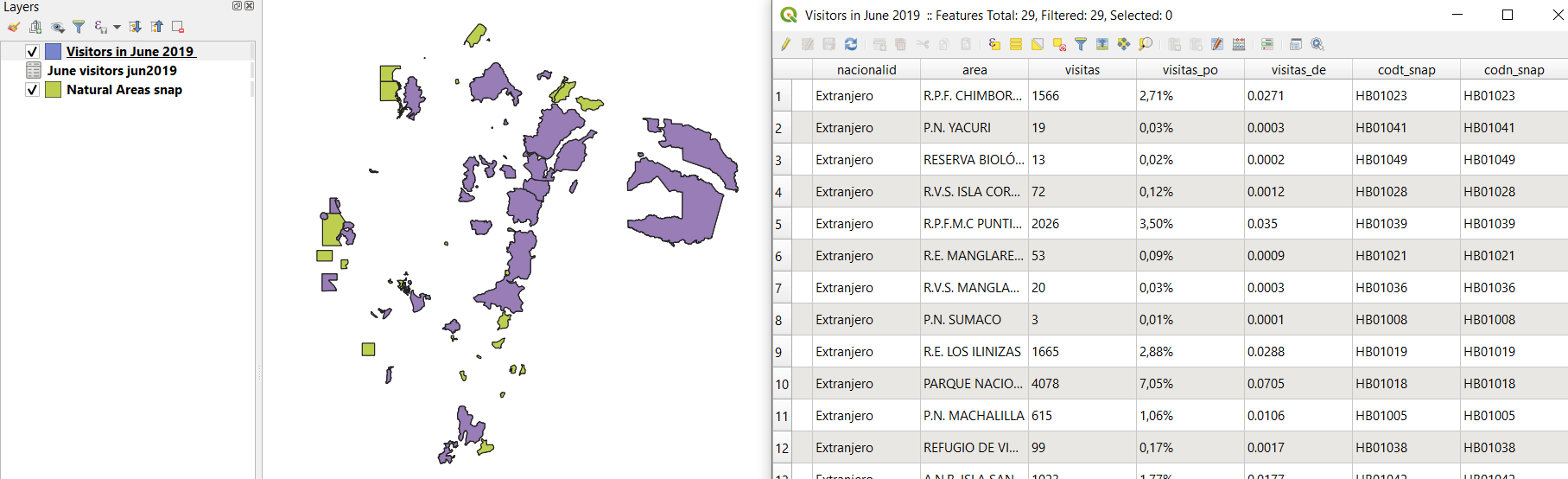The image size is (1568, 479).
Task: Filter legend by map content funnel
Action: [x=79, y=27]
